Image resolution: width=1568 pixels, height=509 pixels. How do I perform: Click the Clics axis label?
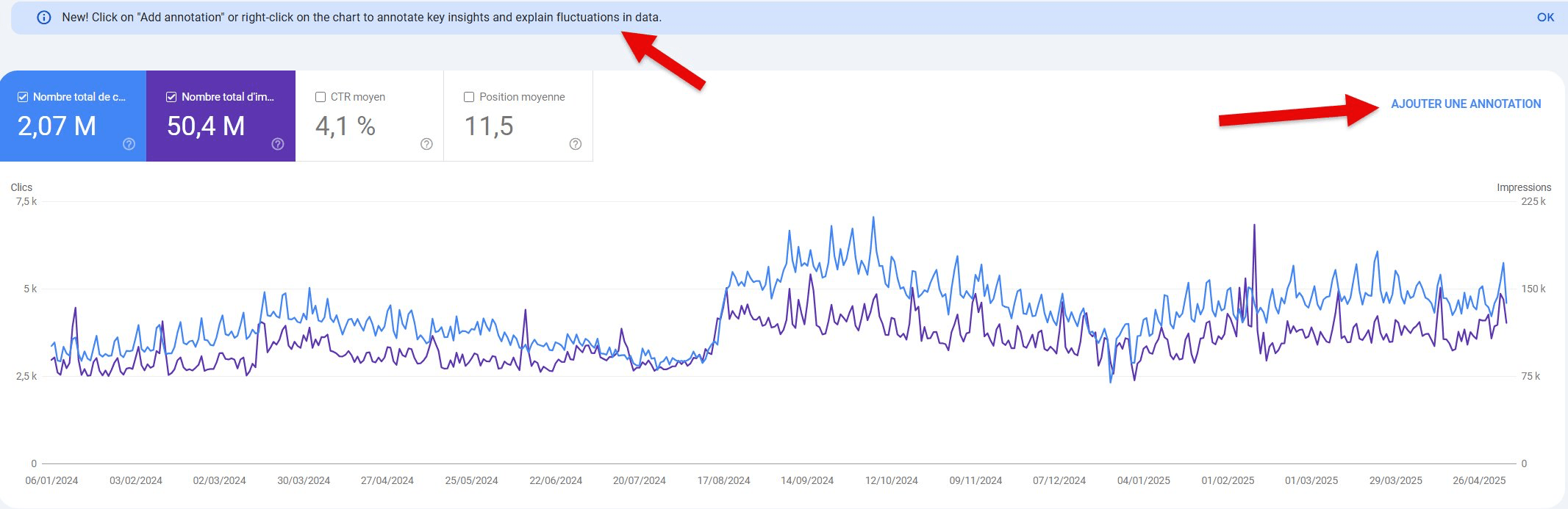[x=21, y=187]
